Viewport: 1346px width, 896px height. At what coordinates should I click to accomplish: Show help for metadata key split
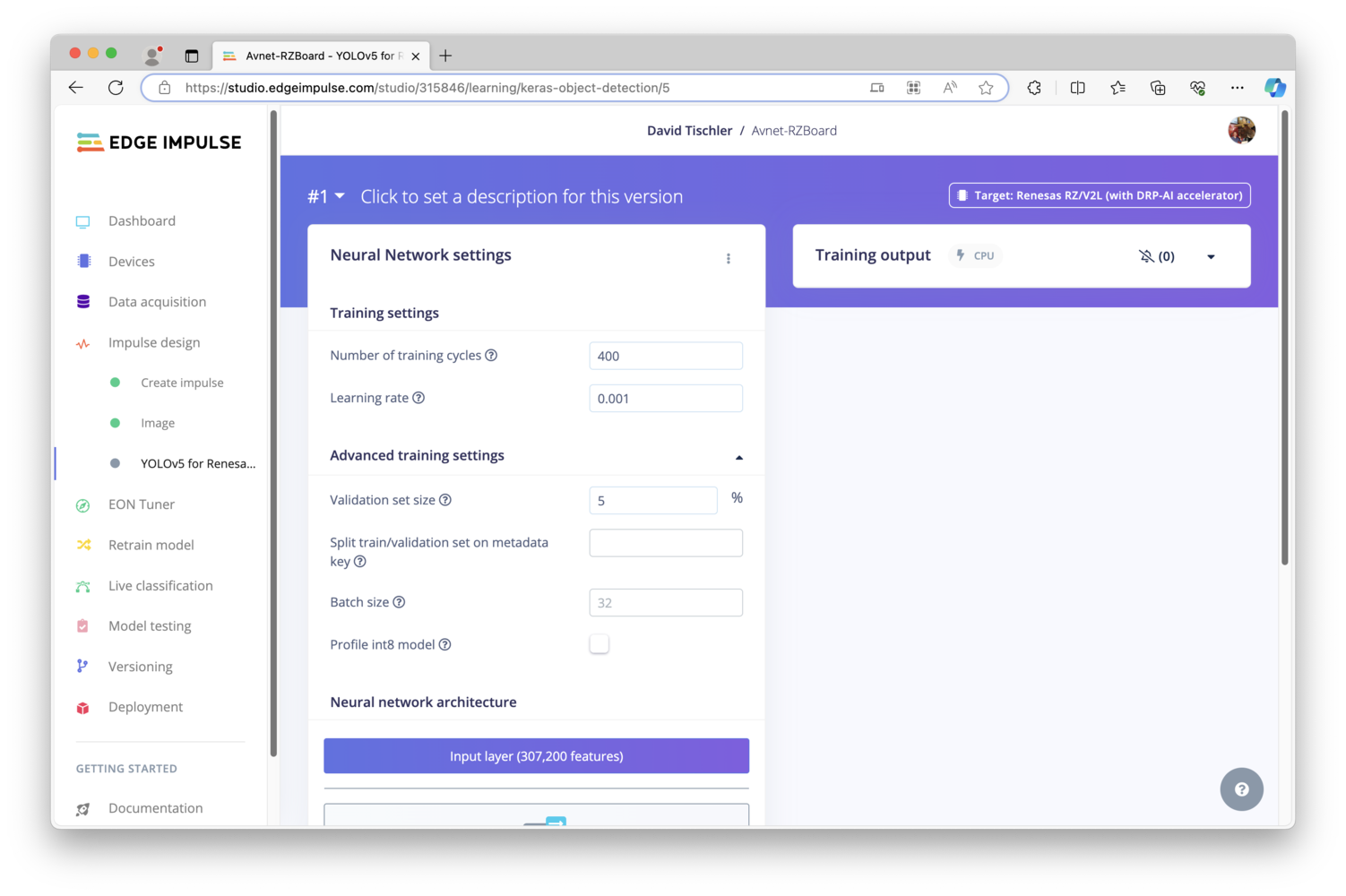pyautogui.click(x=360, y=562)
